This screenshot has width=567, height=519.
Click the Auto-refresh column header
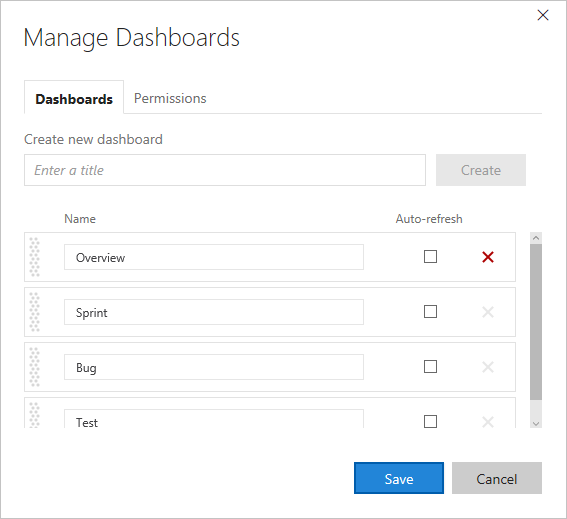tap(429, 219)
